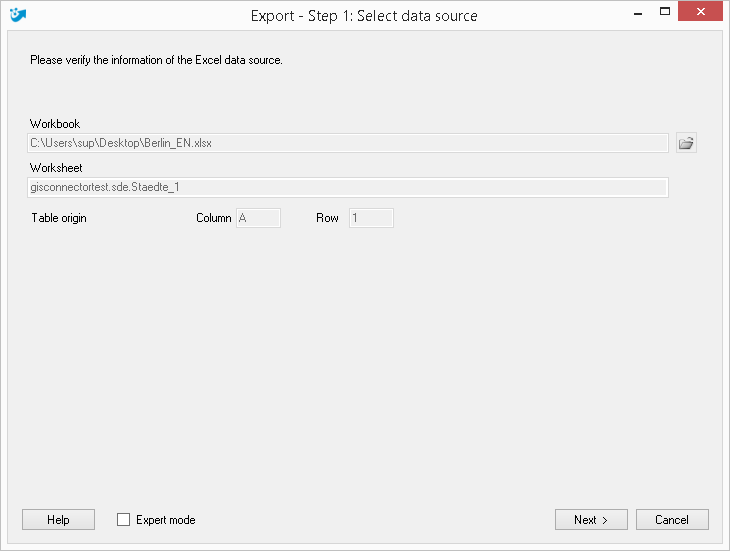Image resolution: width=730 pixels, height=551 pixels.
Task: Select the Column origin field showing A
Action: (x=258, y=218)
